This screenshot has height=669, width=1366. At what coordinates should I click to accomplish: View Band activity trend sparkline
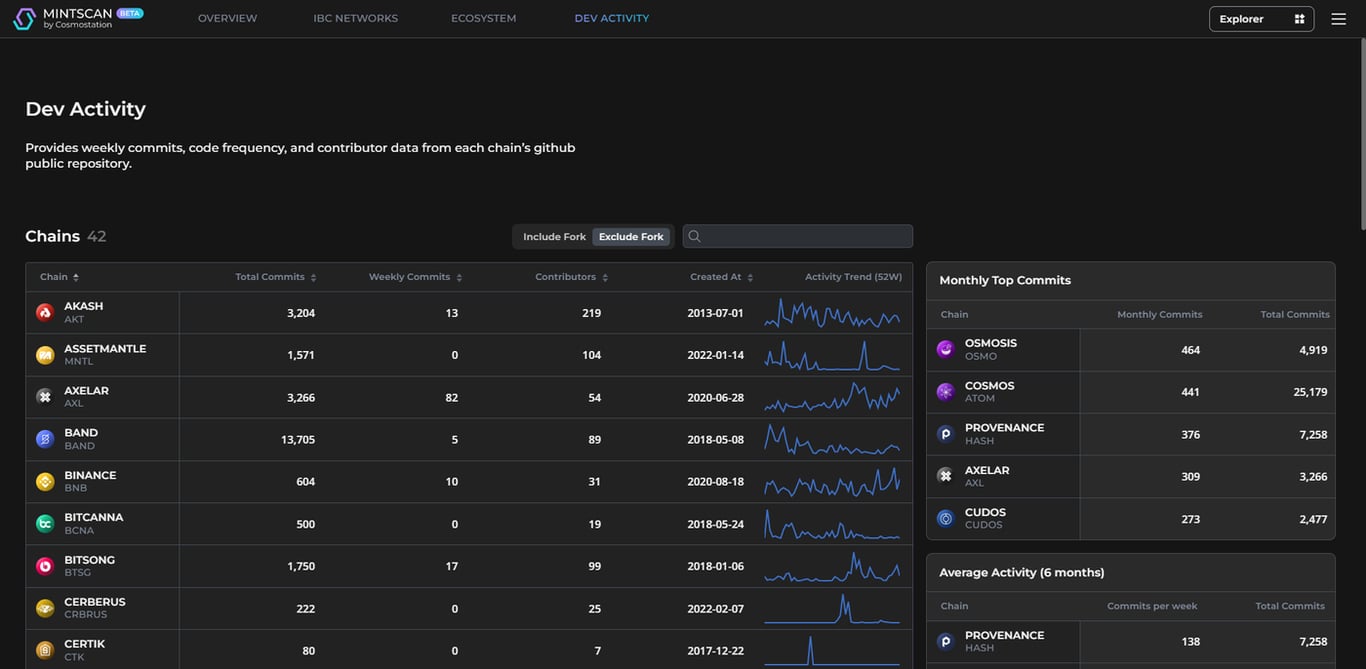coord(832,439)
